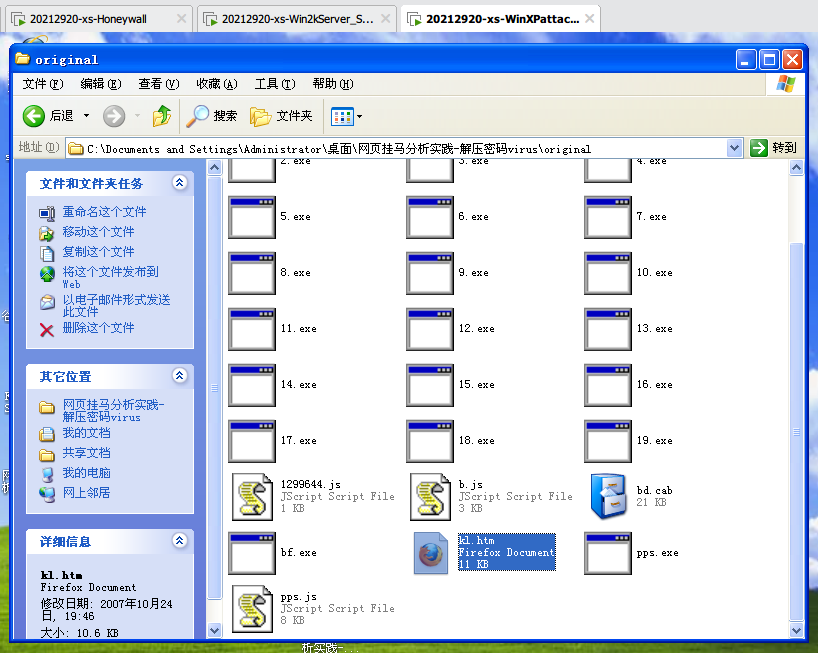Expand the address bar dropdown arrow
This screenshot has height=653, width=818.
(734, 149)
